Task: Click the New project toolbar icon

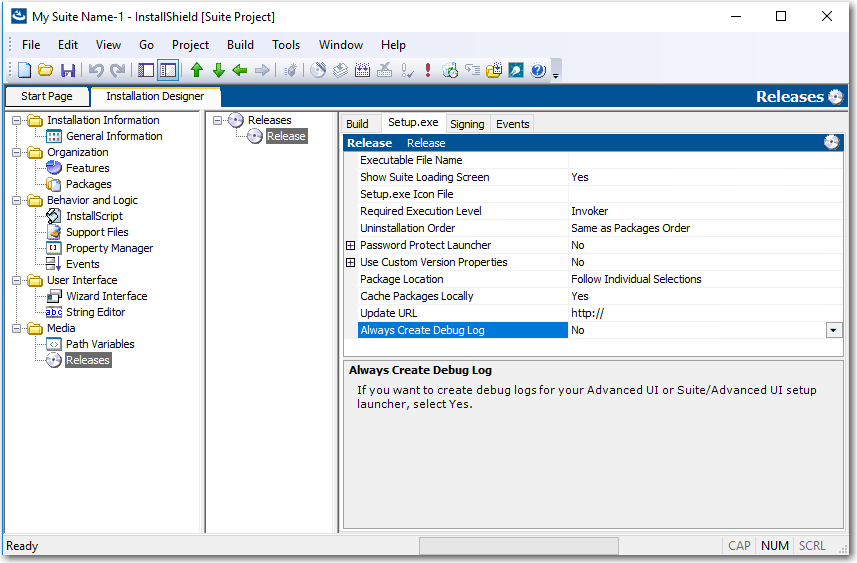Action: click(x=25, y=70)
